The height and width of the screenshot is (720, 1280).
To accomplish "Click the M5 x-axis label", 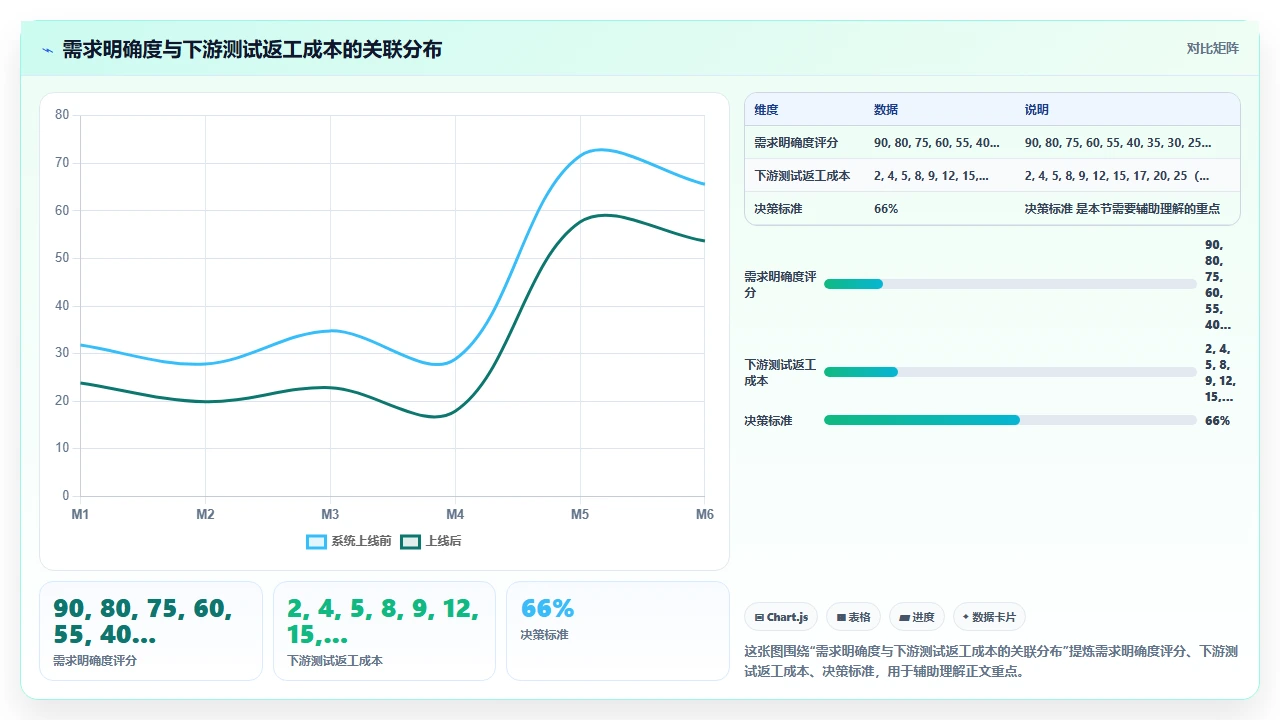I will coord(580,514).
